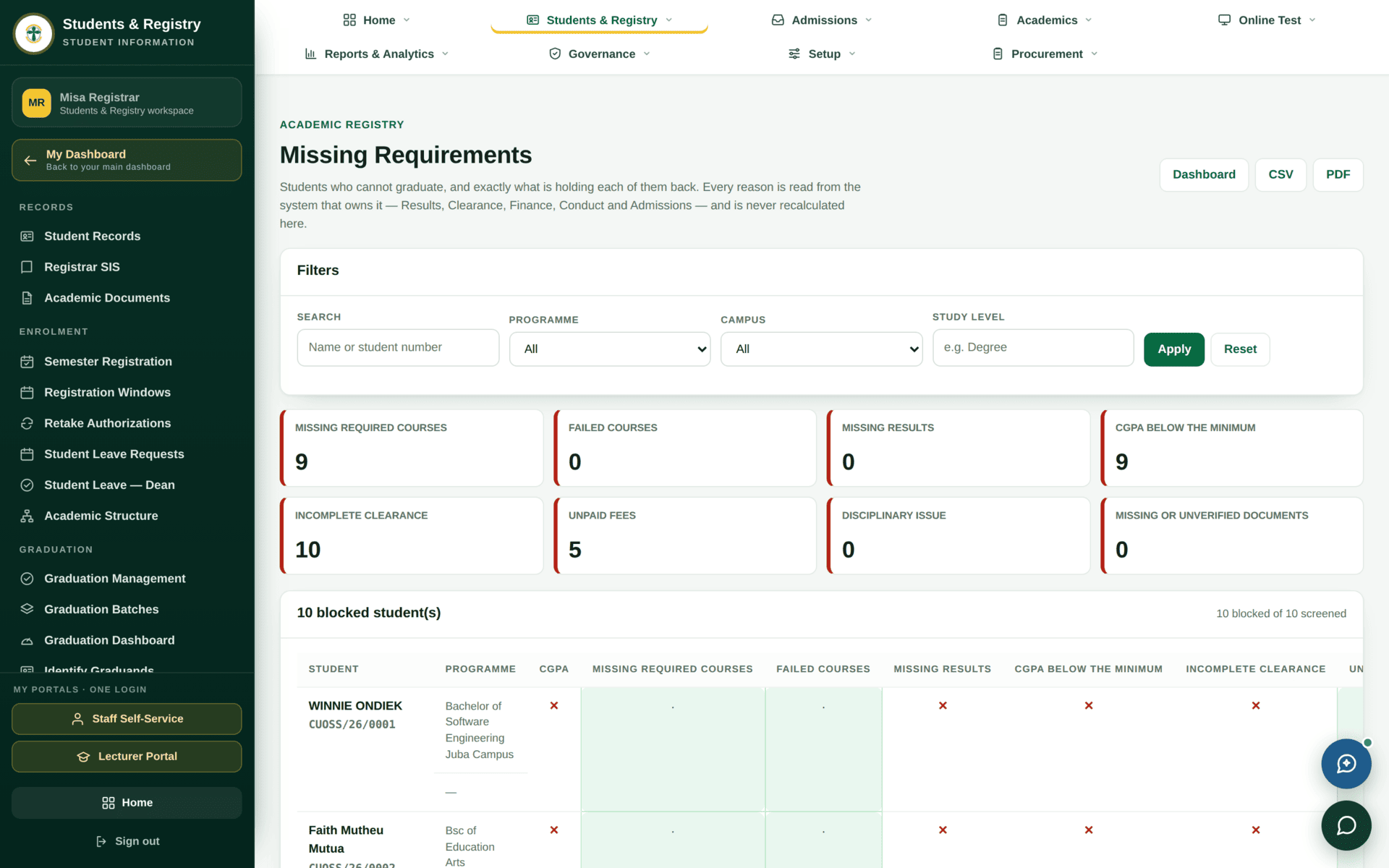This screenshot has width=1389, height=868.
Task: Click the Home grid icon in top navigation
Action: [x=349, y=20]
